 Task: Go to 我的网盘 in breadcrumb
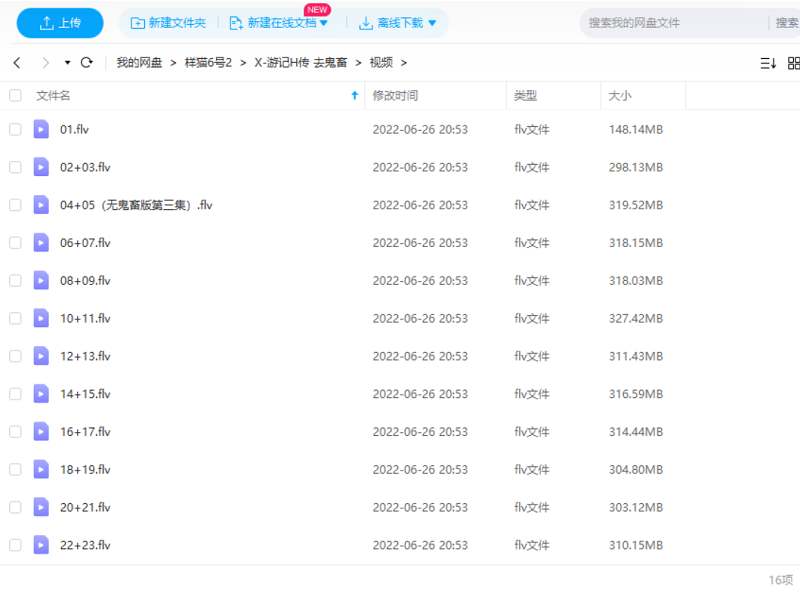click(139, 63)
